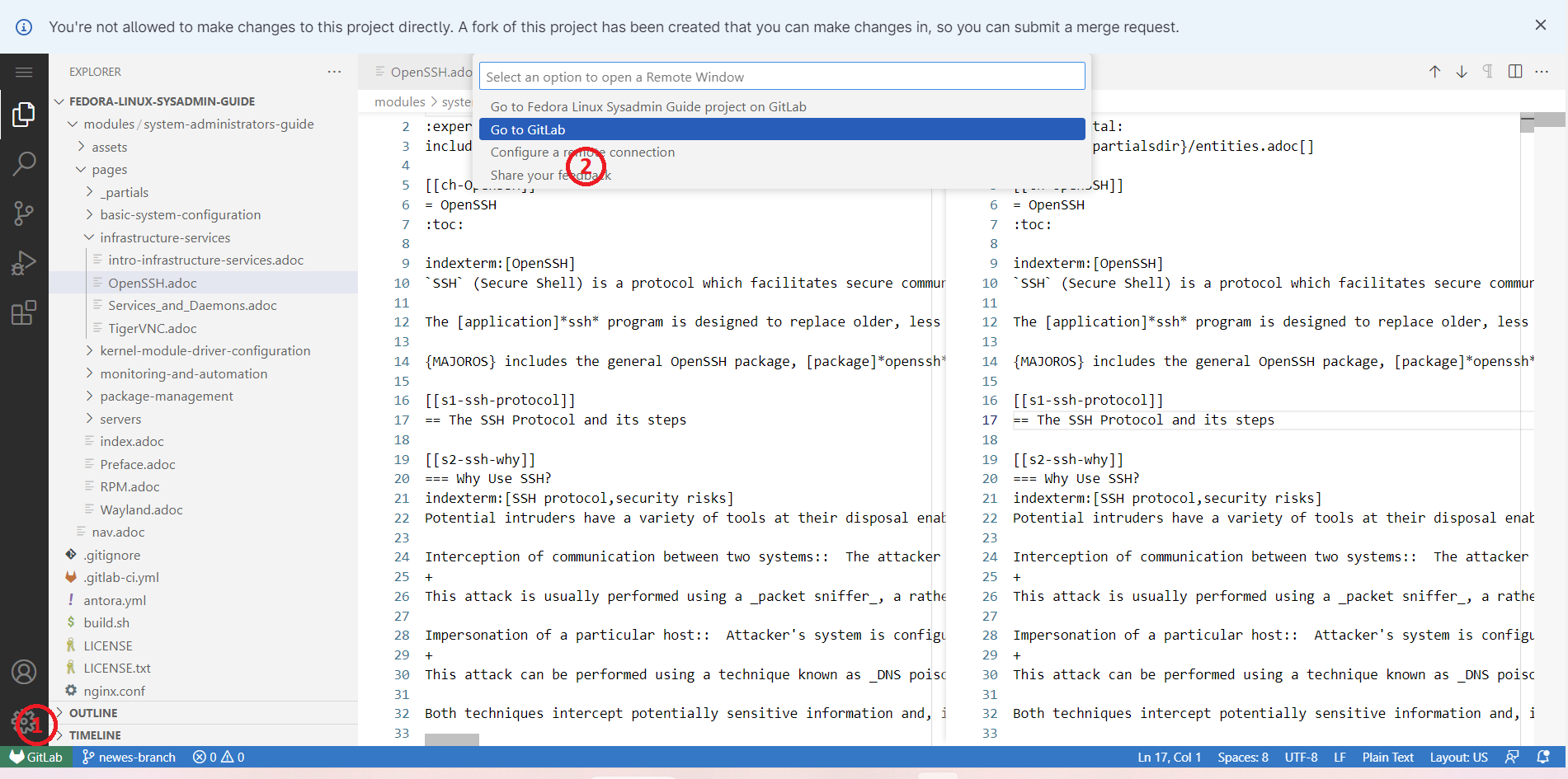
Task: Click modules breadcrumb segment
Action: click(x=400, y=101)
